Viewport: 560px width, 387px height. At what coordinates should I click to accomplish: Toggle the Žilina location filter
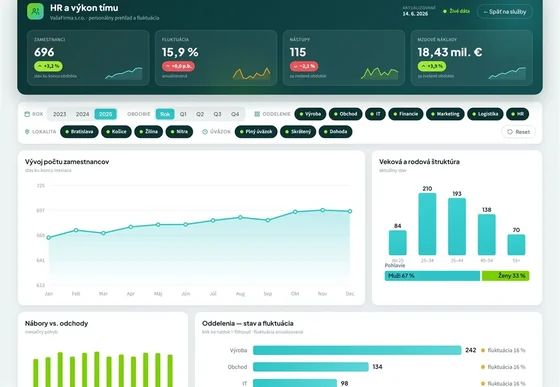point(149,132)
